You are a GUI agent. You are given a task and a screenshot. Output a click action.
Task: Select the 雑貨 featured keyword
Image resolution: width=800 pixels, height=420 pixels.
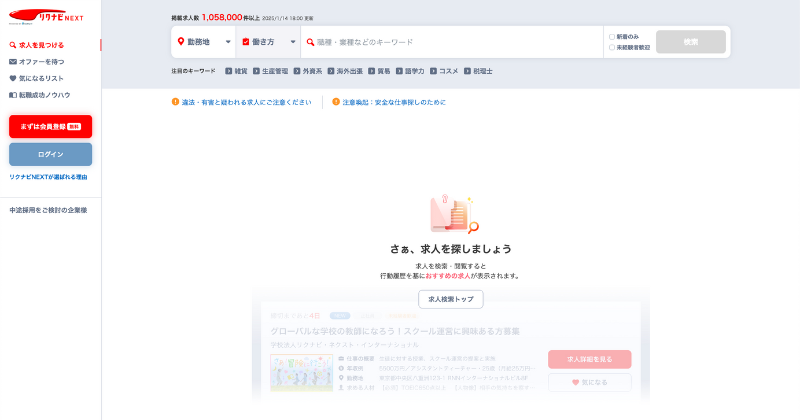pos(236,71)
